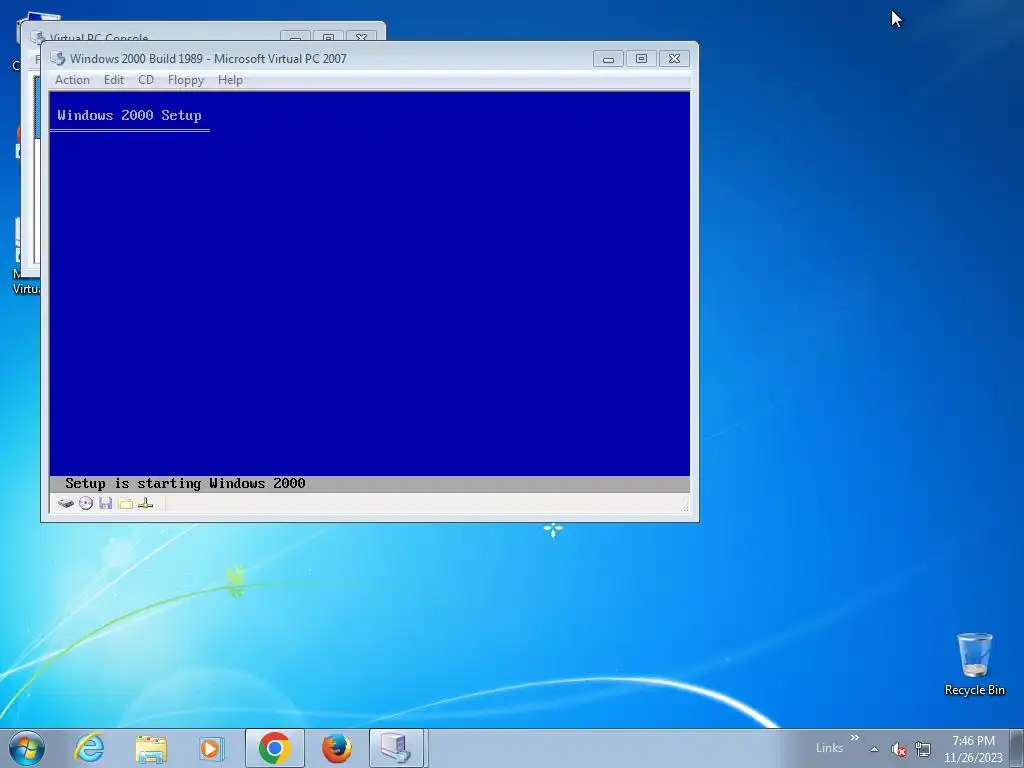Open Windows Explorer from taskbar
This screenshot has width=1024, height=768.
pos(151,748)
